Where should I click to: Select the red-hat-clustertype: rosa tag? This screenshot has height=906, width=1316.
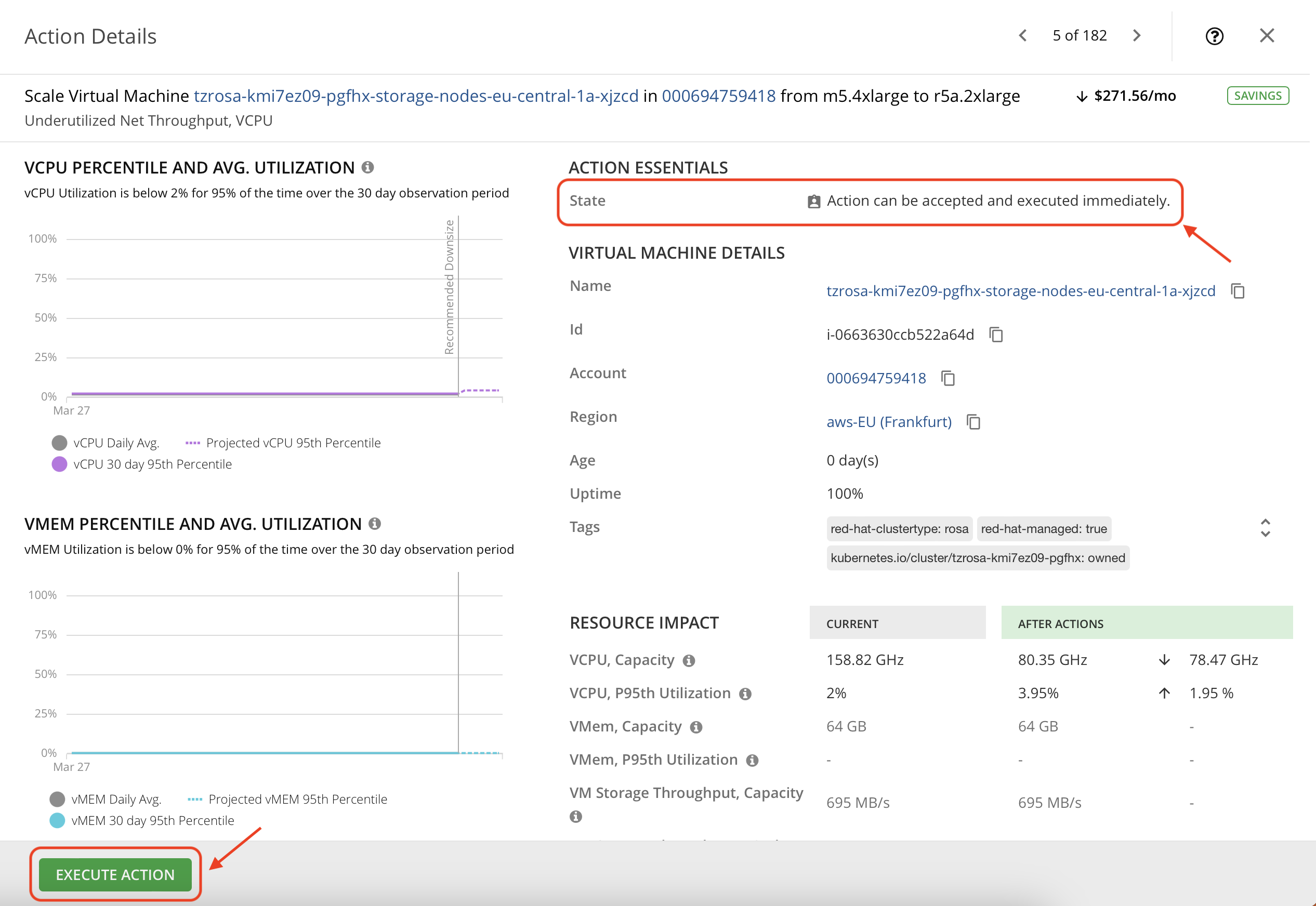(x=899, y=529)
